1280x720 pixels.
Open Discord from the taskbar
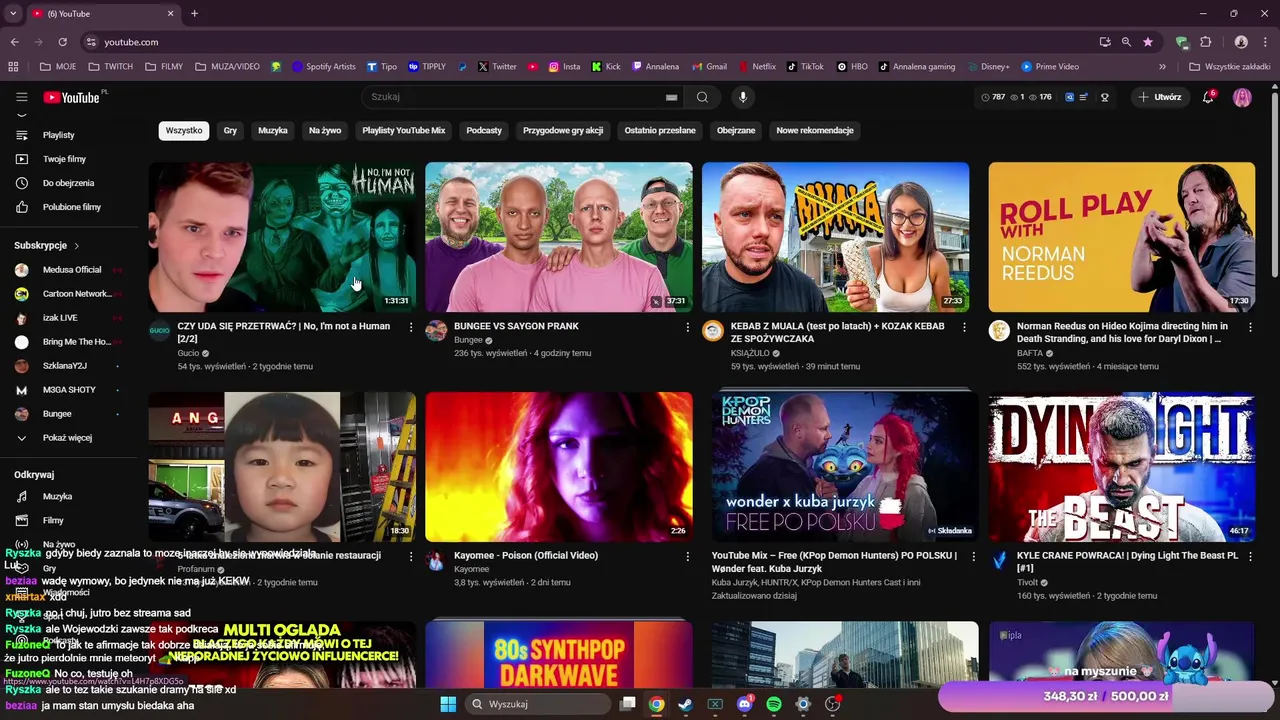click(744, 704)
